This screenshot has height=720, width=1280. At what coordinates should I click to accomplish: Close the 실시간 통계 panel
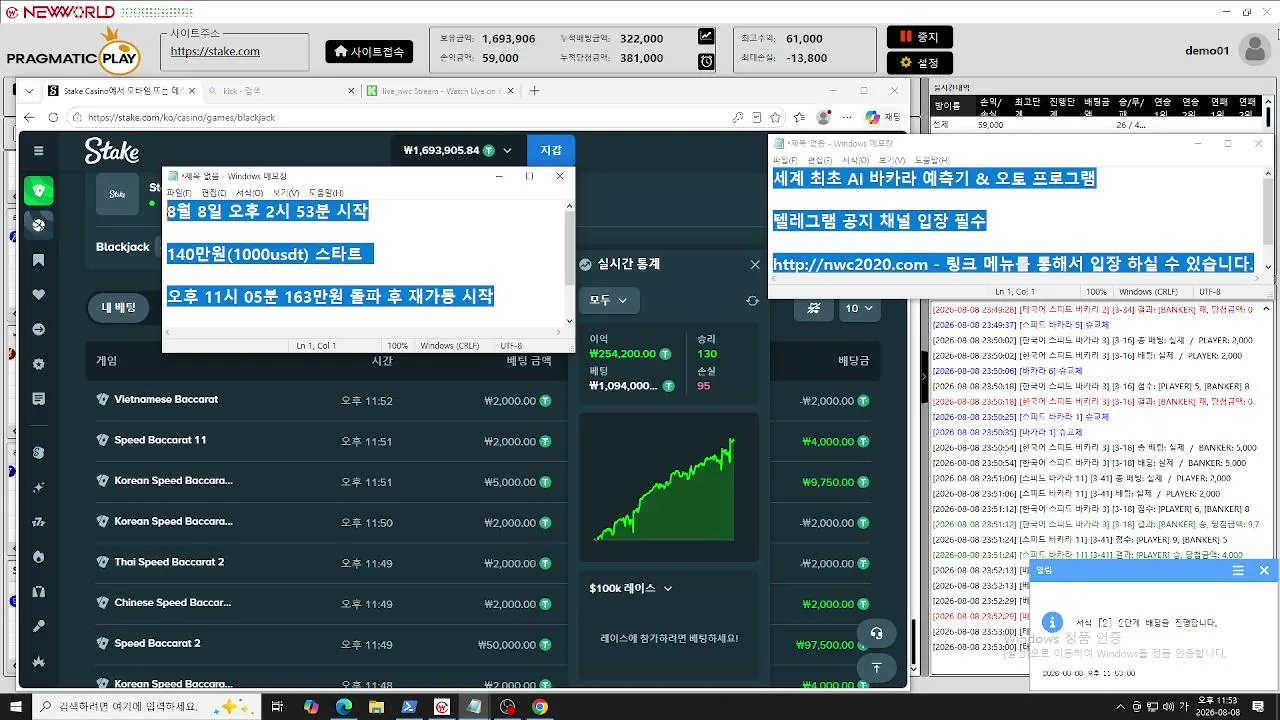pyautogui.click(x=755, y=264)
